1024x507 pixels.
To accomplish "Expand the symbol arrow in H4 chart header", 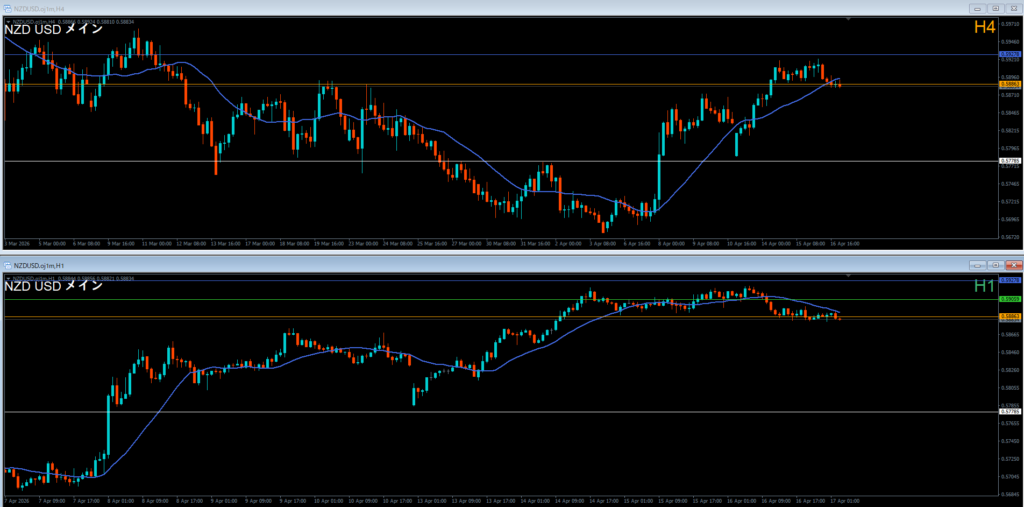I will coord(7,19).
